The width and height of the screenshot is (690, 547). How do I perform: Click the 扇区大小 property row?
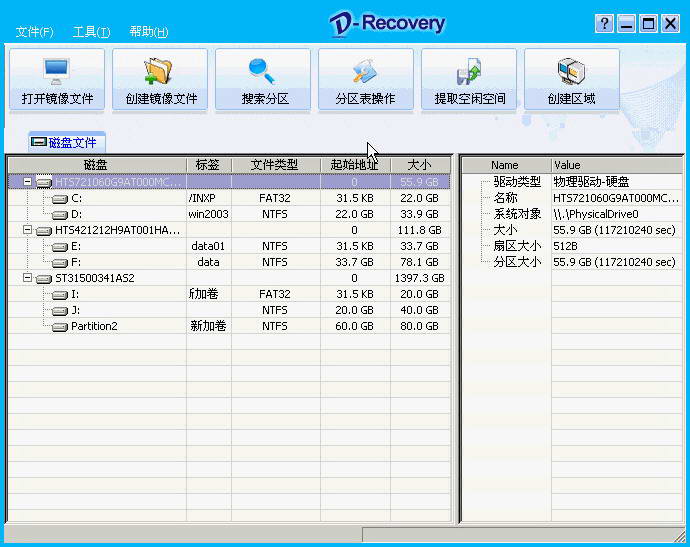[517, 246]
